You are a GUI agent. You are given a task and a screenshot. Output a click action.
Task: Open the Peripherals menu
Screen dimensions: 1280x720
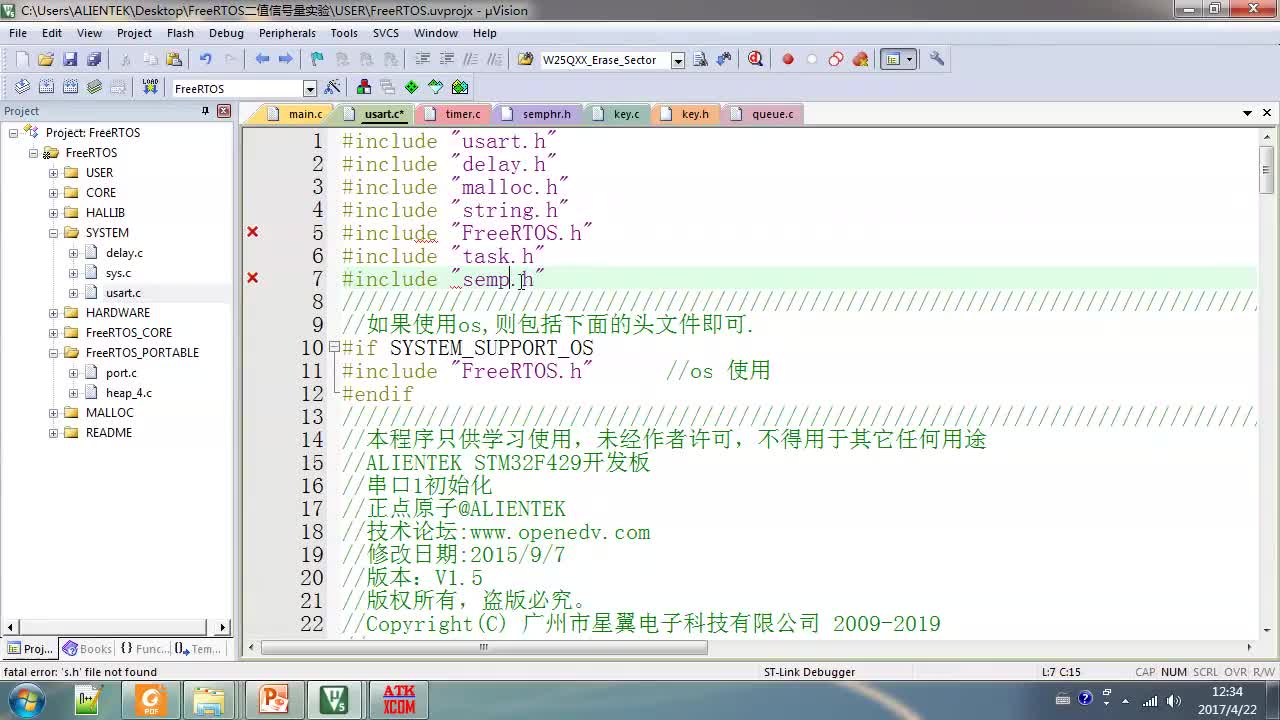click(x=287, y=33)
